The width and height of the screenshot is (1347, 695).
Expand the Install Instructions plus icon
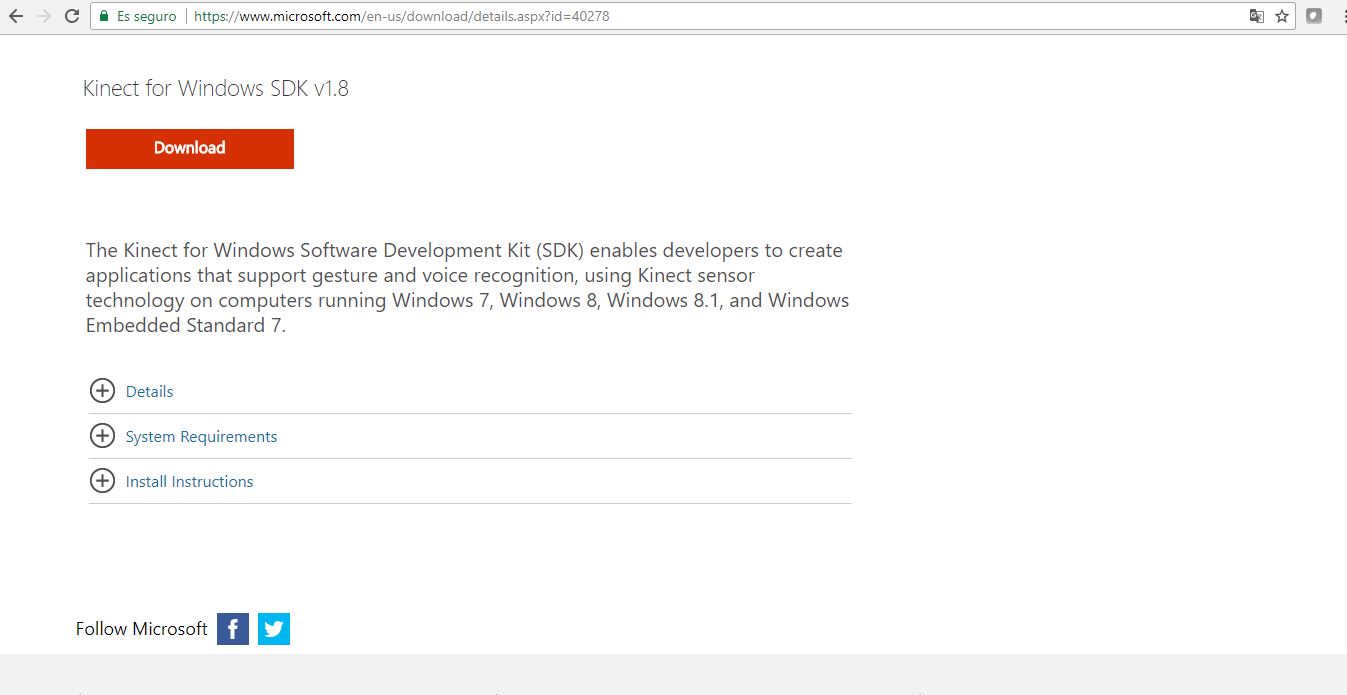point(102,481)
